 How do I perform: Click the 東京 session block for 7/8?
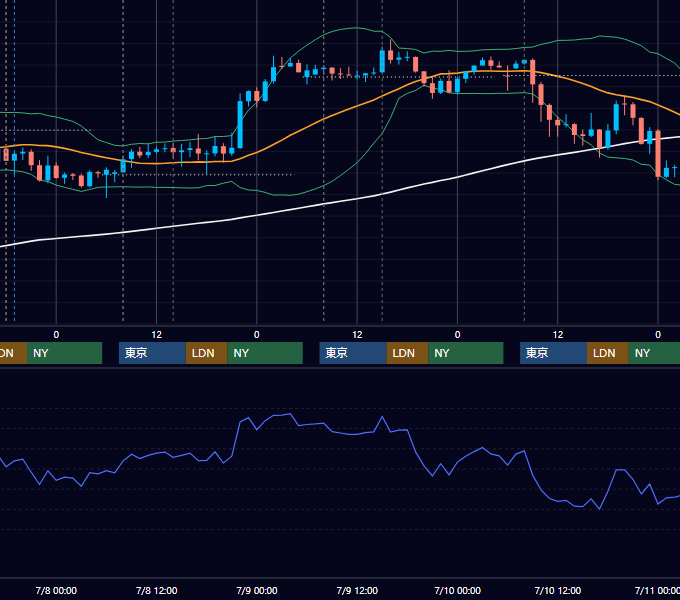152,353
